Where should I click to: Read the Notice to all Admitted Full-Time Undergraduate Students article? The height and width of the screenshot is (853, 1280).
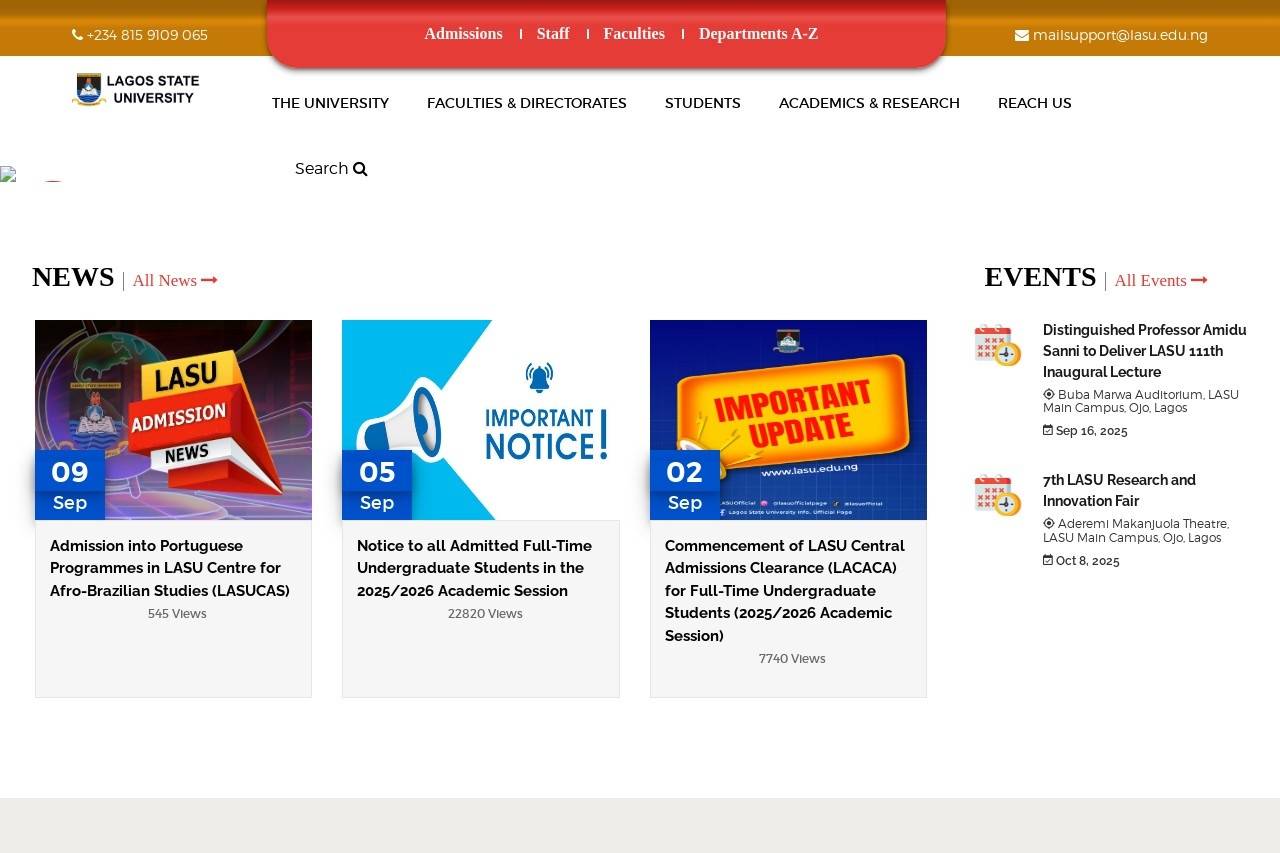[x=475, y=568]
